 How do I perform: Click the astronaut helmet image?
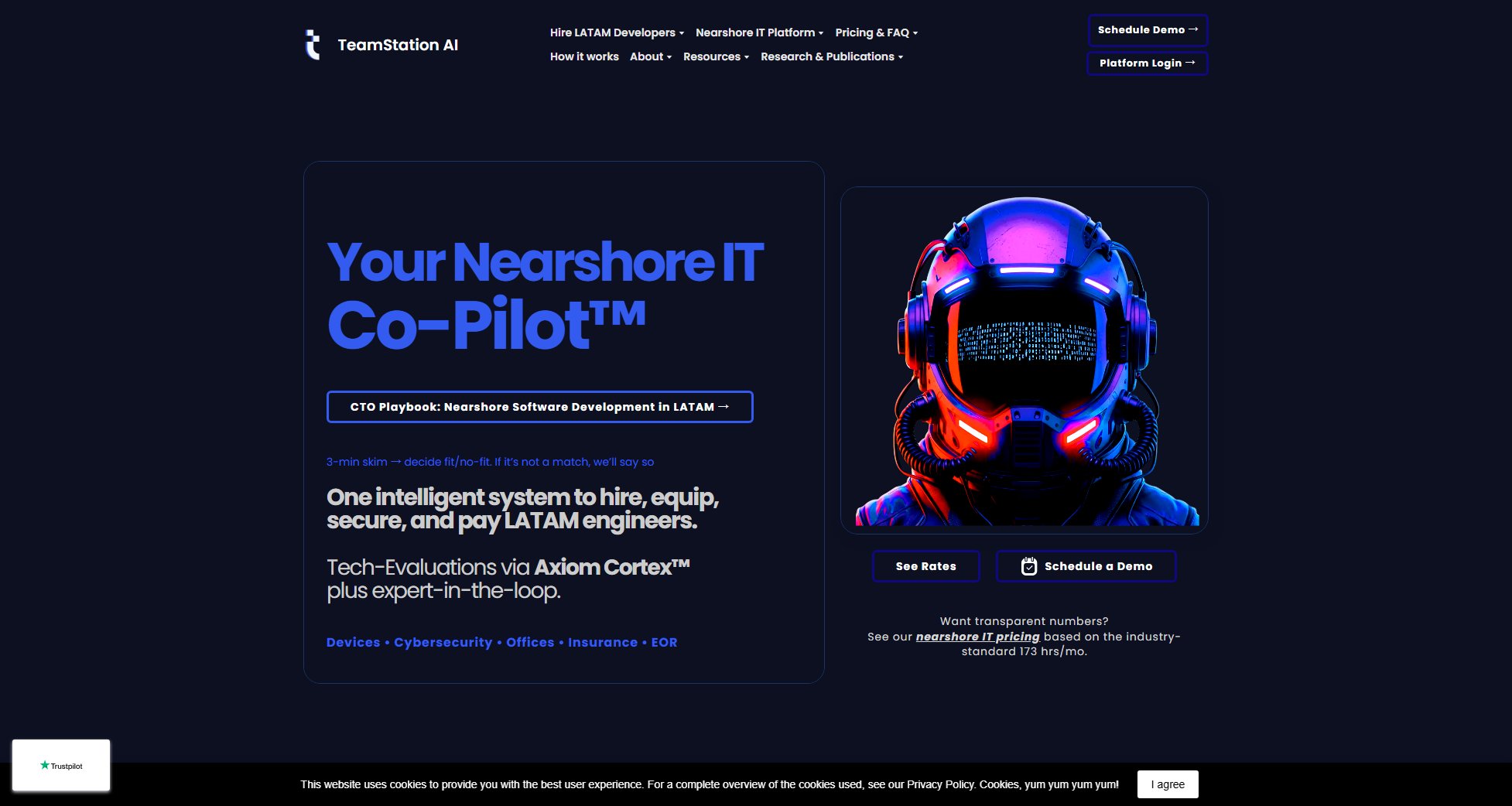pyautogui.click(x=1024, y=360)
